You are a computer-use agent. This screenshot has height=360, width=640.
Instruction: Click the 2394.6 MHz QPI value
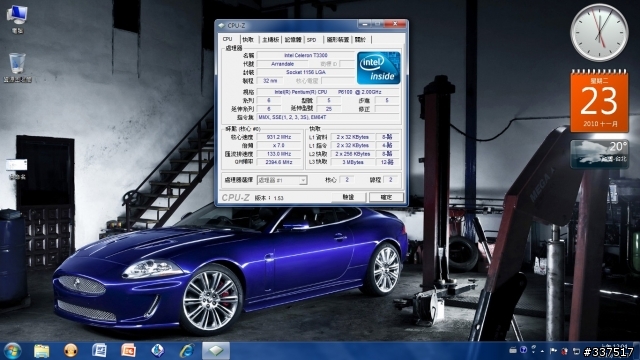coord(279,162)
